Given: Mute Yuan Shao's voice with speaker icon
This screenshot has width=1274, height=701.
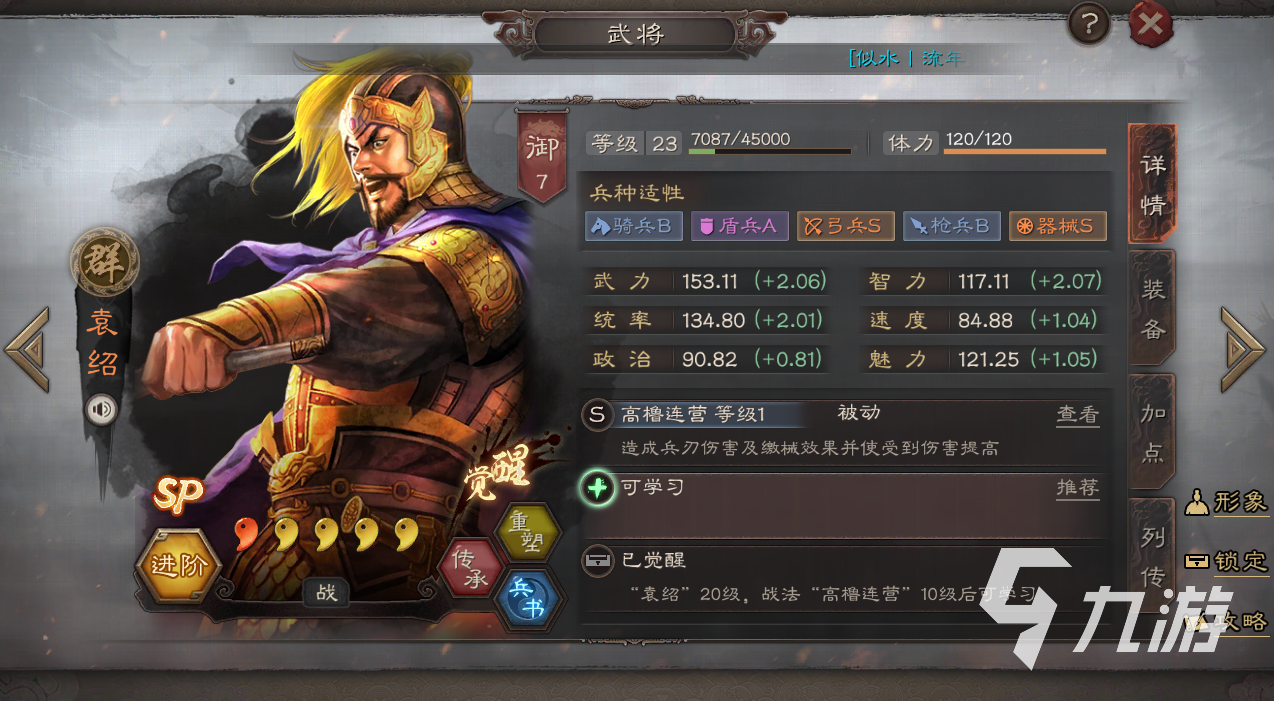Looking at the screenshot, I should (x=101, y=409).
